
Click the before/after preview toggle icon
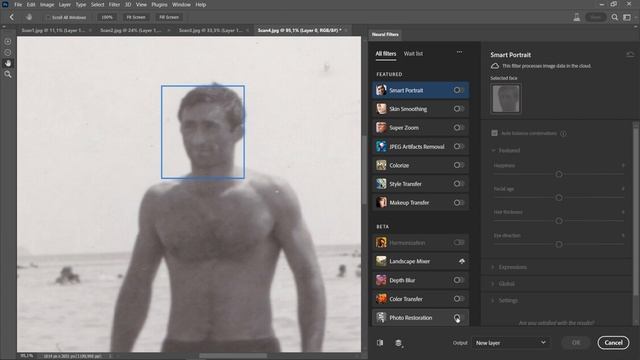pyautogui.click(x=380, y=343)
